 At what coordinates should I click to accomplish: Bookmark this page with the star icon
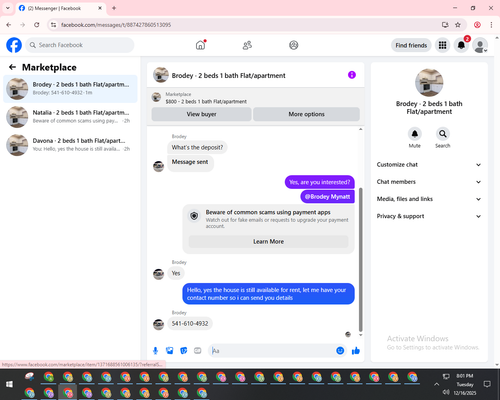pyautogui.click(x=458, y=25)
